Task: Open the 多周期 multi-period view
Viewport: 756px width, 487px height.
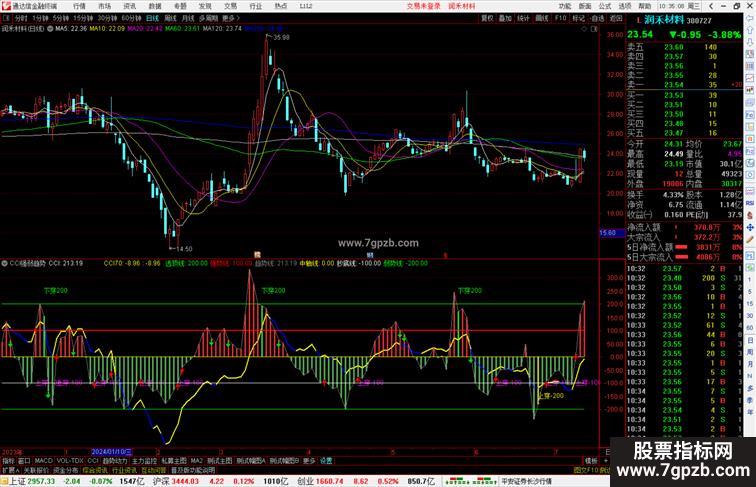Action: pyautogui.click(x=208, y=18)
